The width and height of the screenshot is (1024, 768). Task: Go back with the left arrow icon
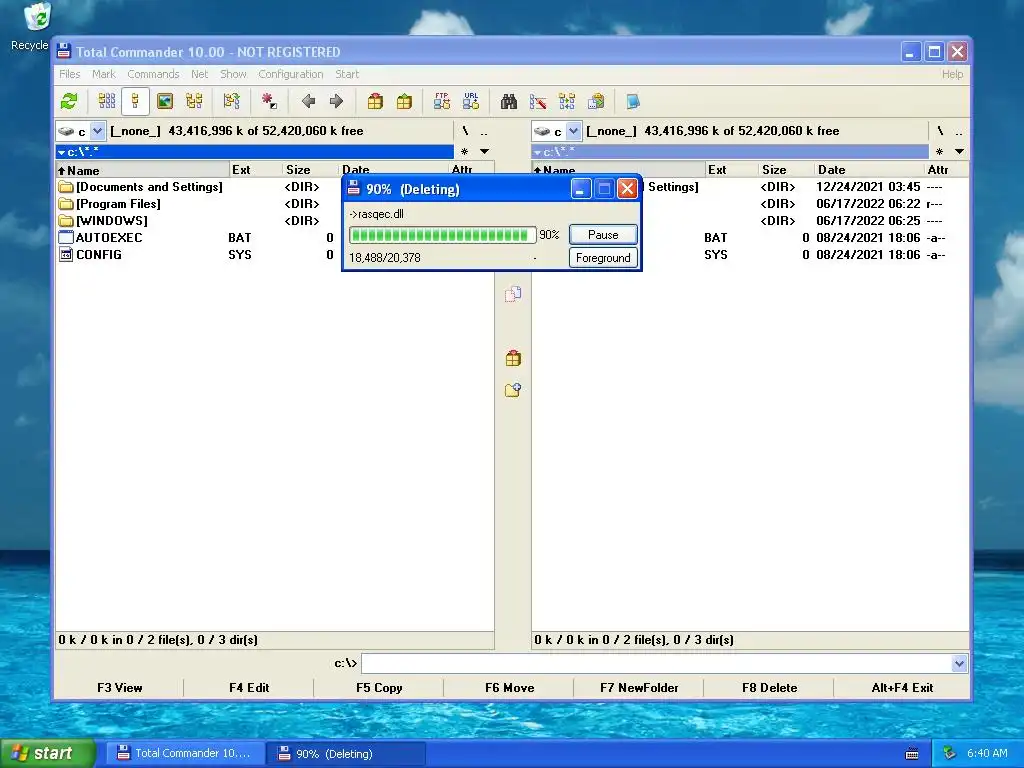point(308,101)
